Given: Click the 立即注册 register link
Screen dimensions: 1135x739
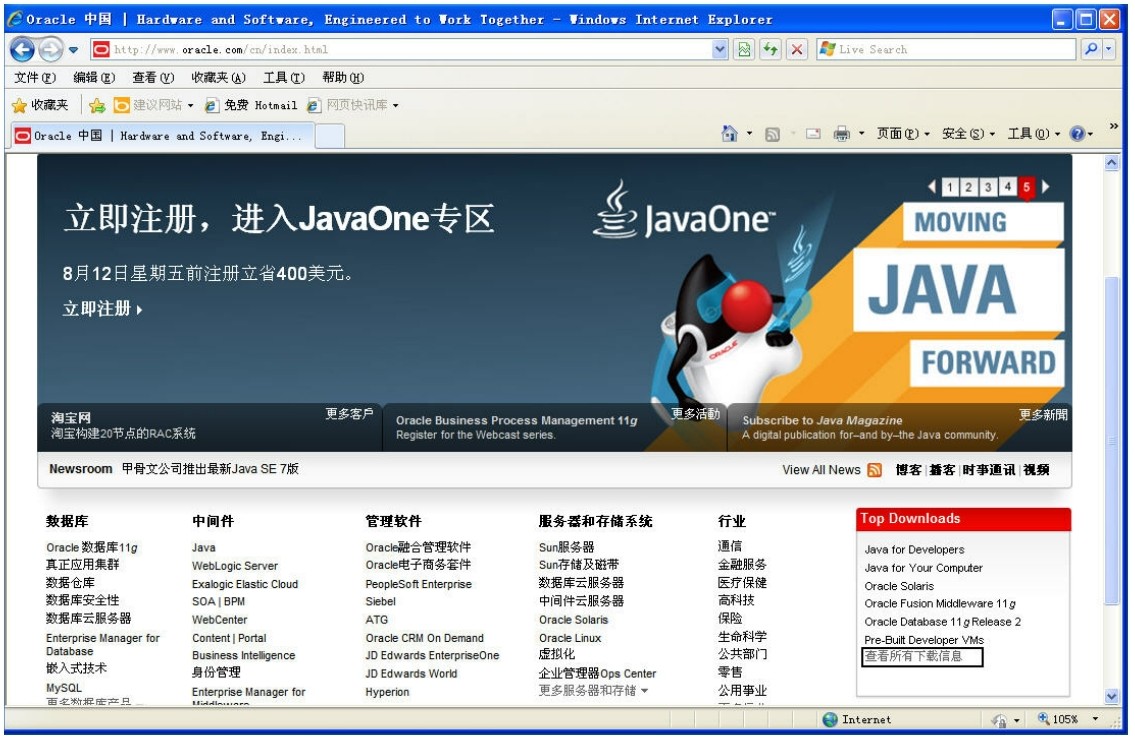Looking at the screenshot, I should tap(102, 309).
